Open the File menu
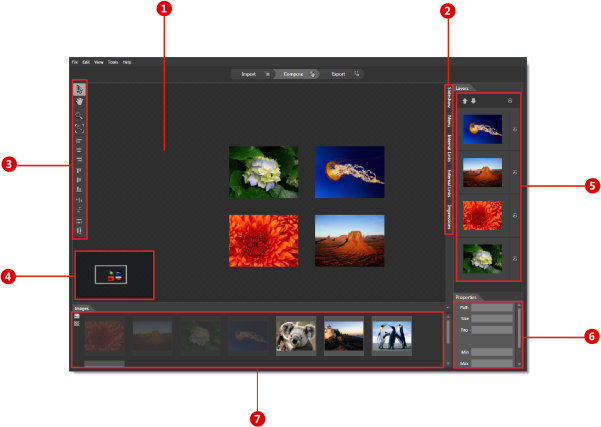 74,62
